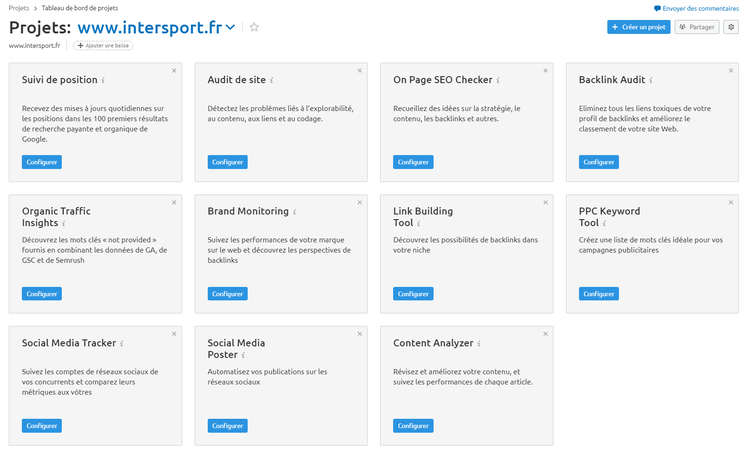This screenshot has height=455, width=750.
Task: Click the On Page SEO Checker title
Action: (443, 80)
